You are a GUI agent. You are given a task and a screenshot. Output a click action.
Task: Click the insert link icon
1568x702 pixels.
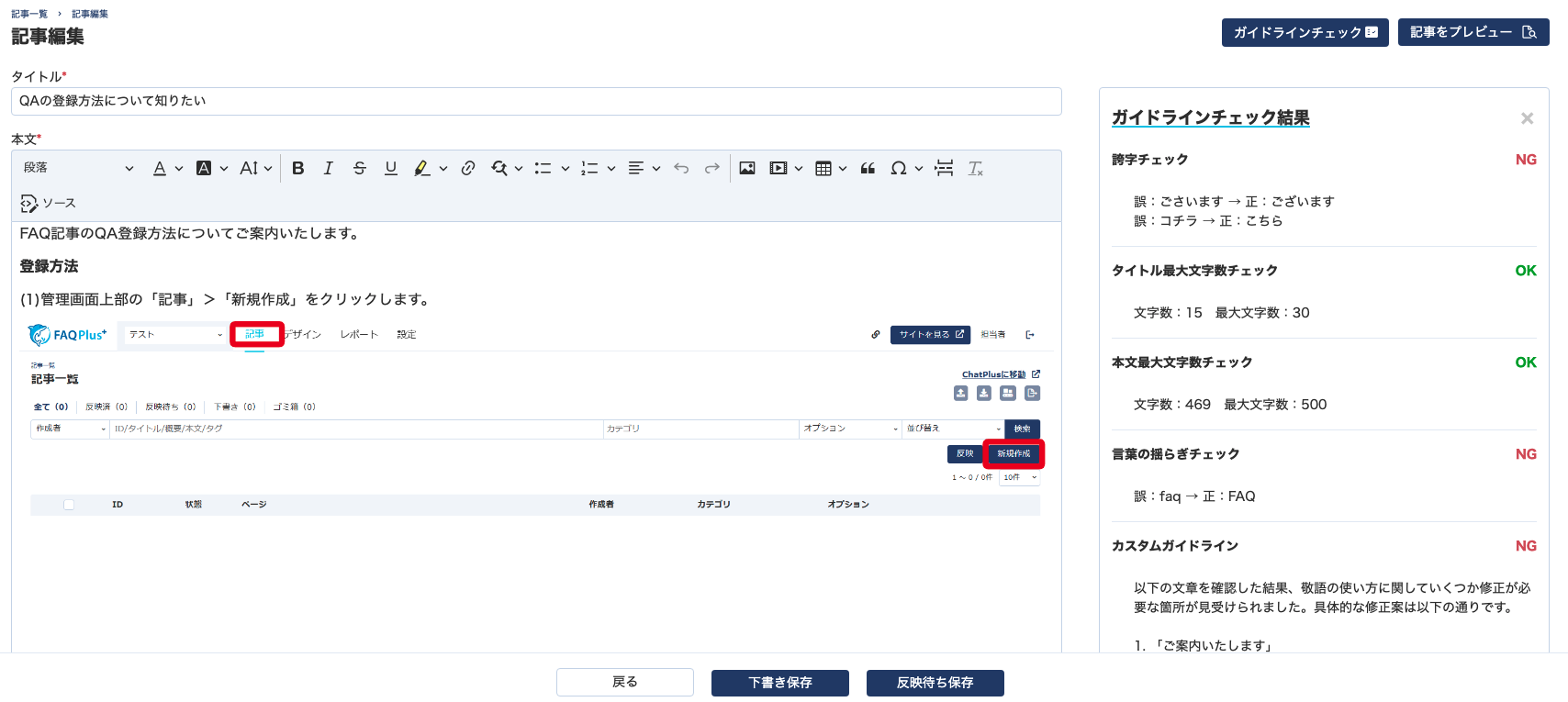point(468,168)
